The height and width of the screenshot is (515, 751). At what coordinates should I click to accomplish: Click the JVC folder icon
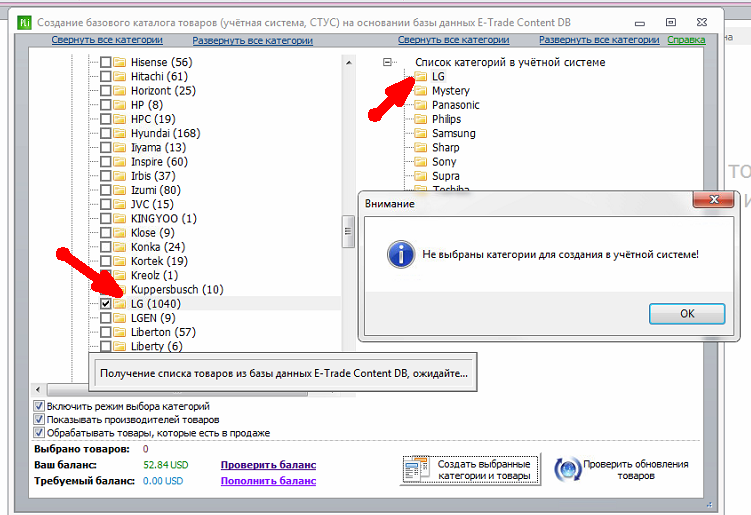[x=120, y=205]
